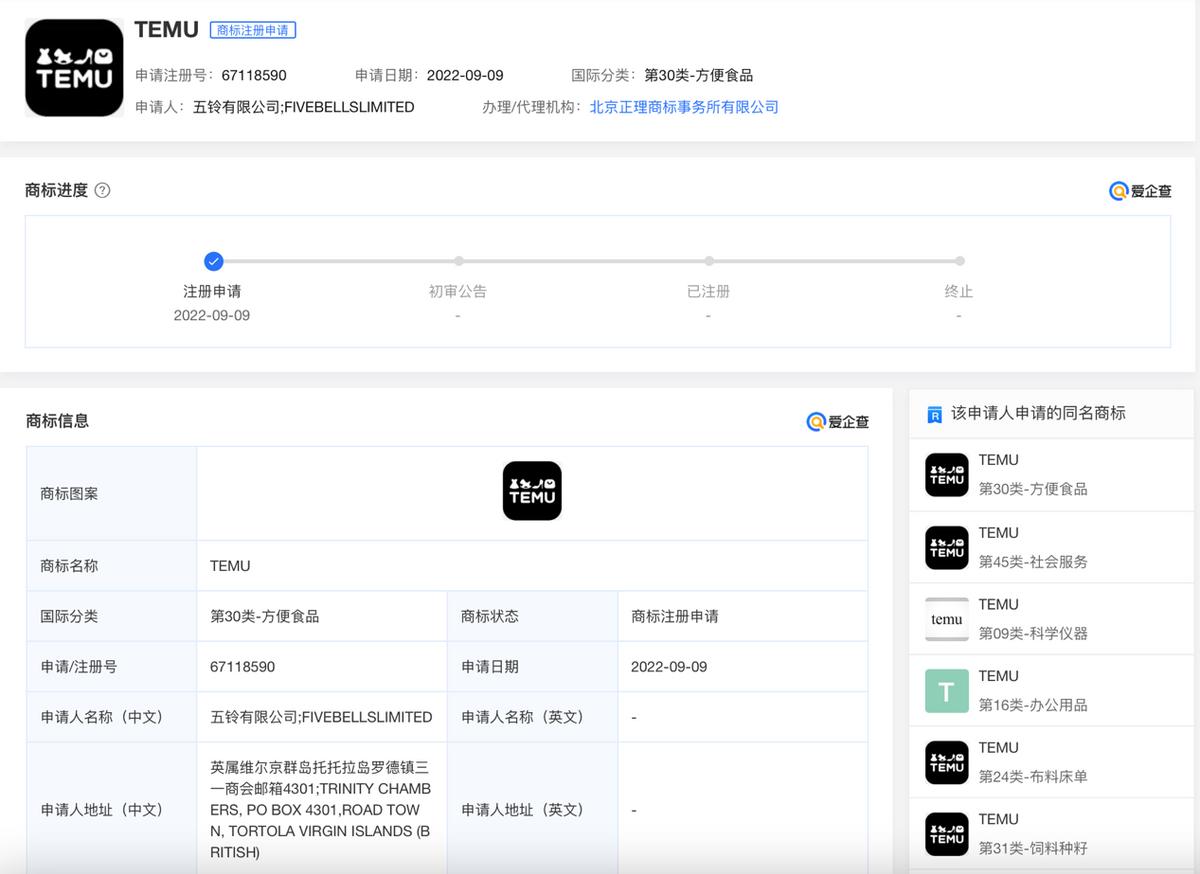Click the help icon beside 商标进度

click(102, 190)
